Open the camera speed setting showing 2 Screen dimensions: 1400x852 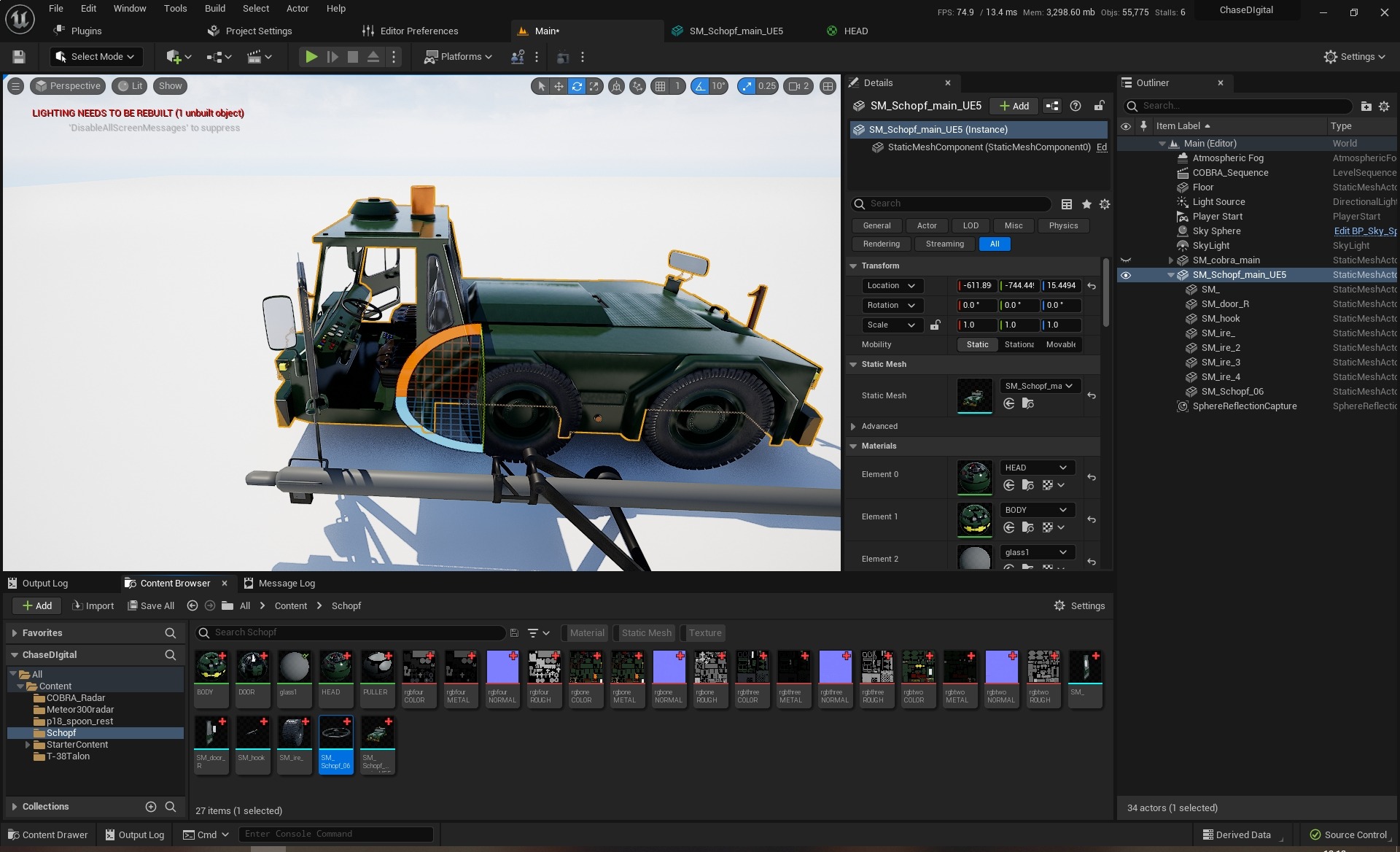[798, 86]
